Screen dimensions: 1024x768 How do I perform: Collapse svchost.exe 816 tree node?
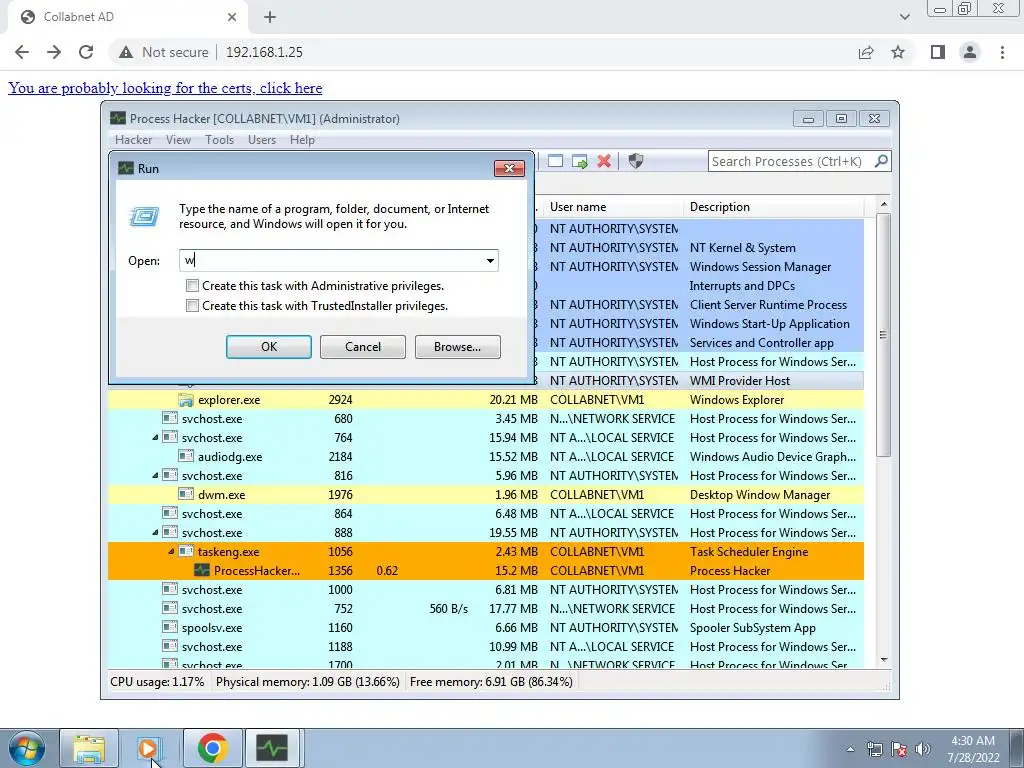point(155,475)
